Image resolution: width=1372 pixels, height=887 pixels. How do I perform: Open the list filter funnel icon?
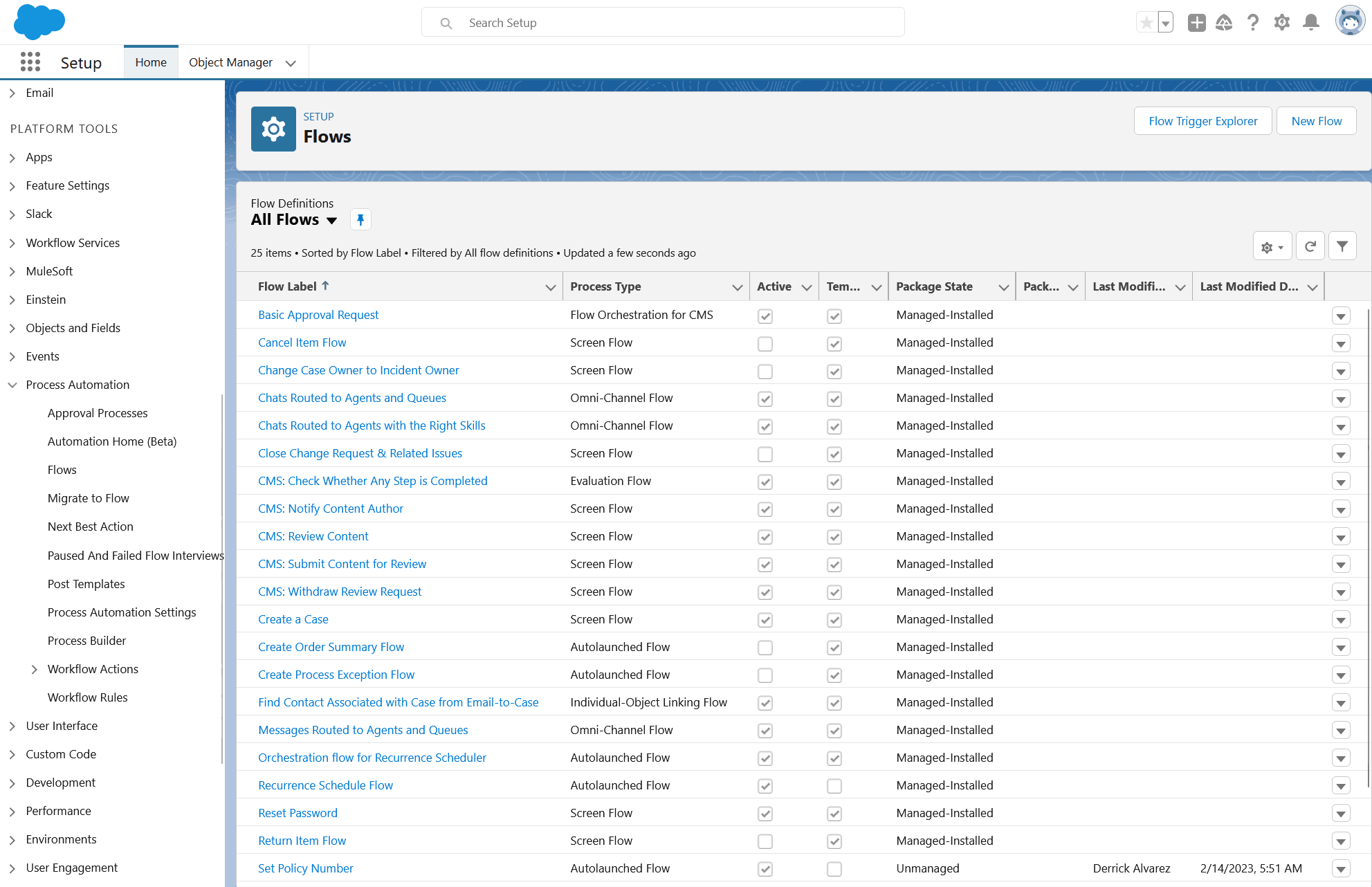pos(1342,246)
